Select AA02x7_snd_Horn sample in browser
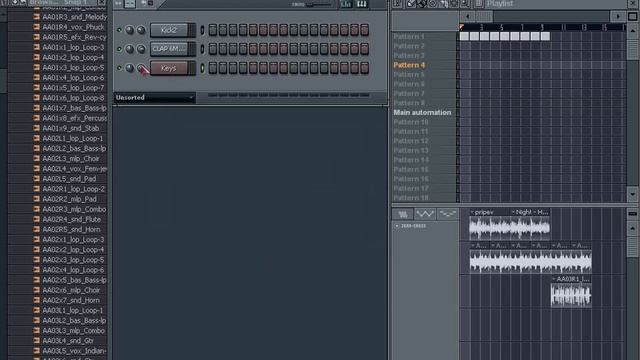This screenshot has height=360, width=640. tap(71, 300)
